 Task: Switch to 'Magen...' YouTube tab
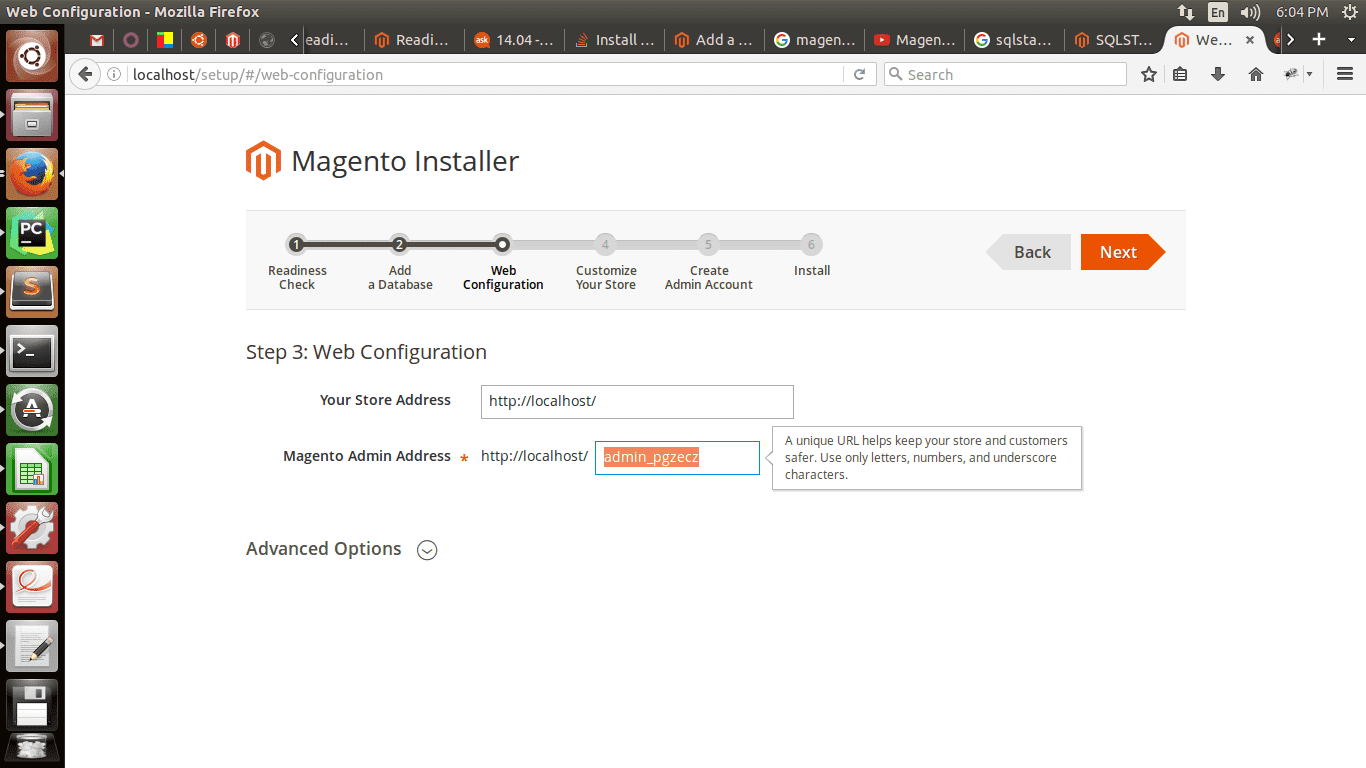(915, 40)
